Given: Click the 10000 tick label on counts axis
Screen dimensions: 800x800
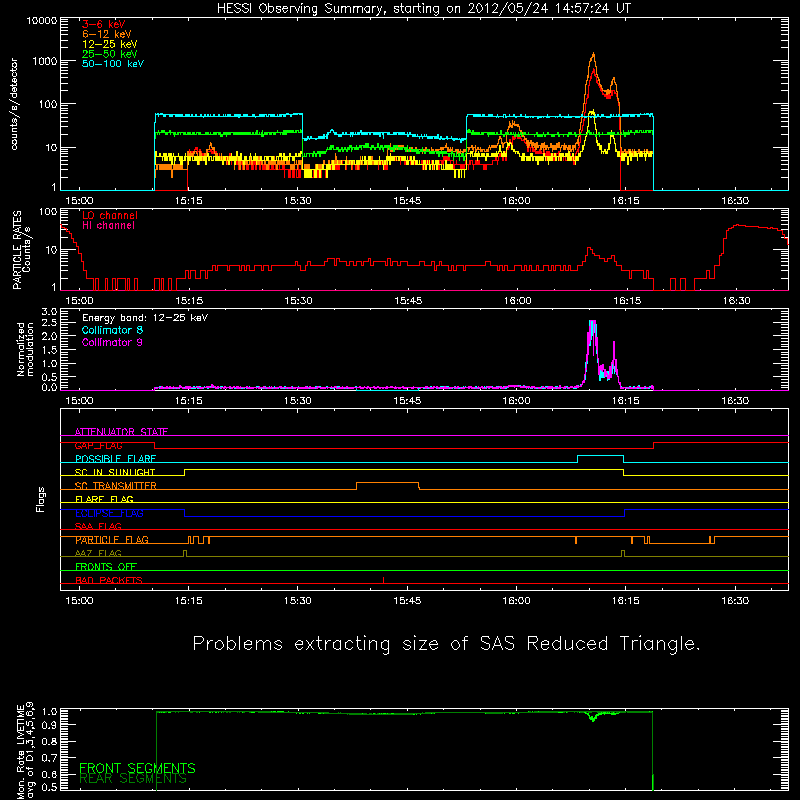Looking at the screenshot, I should (42, 21).
